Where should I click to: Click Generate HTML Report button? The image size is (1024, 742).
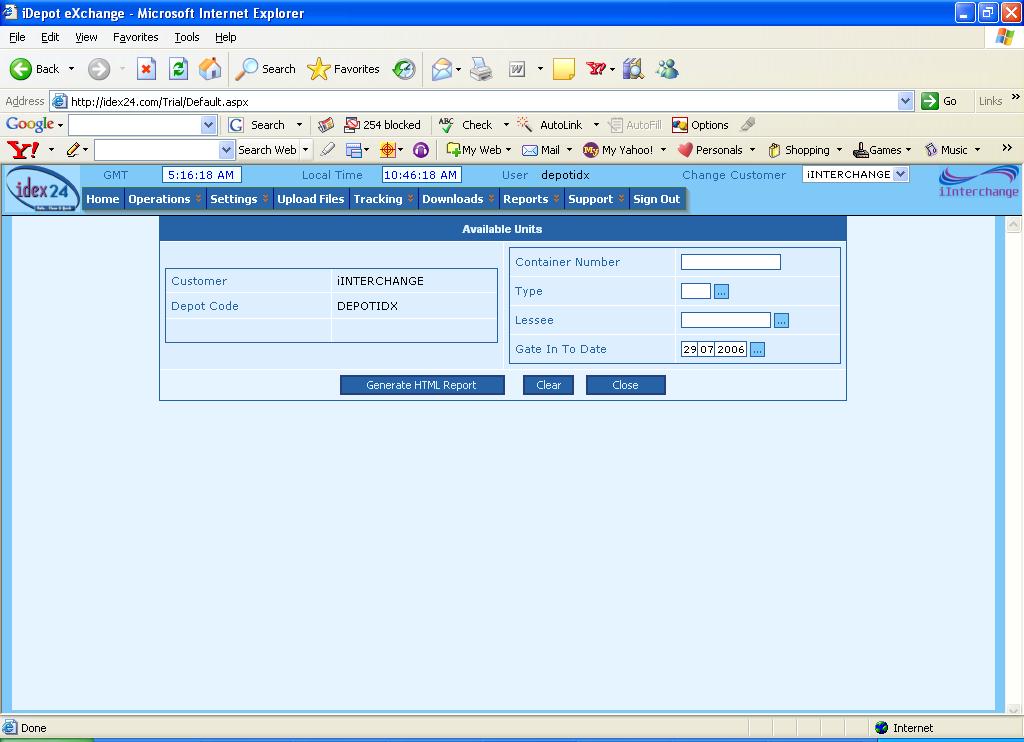point(421,385)
